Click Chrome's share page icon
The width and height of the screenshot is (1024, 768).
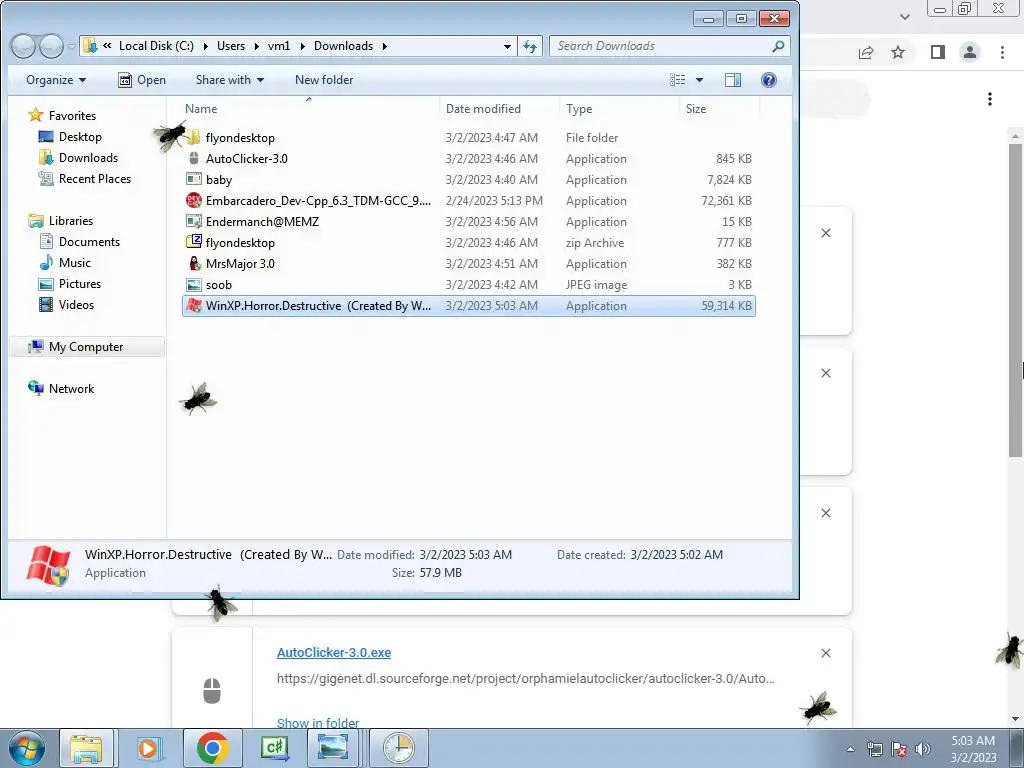coord(866,52)
